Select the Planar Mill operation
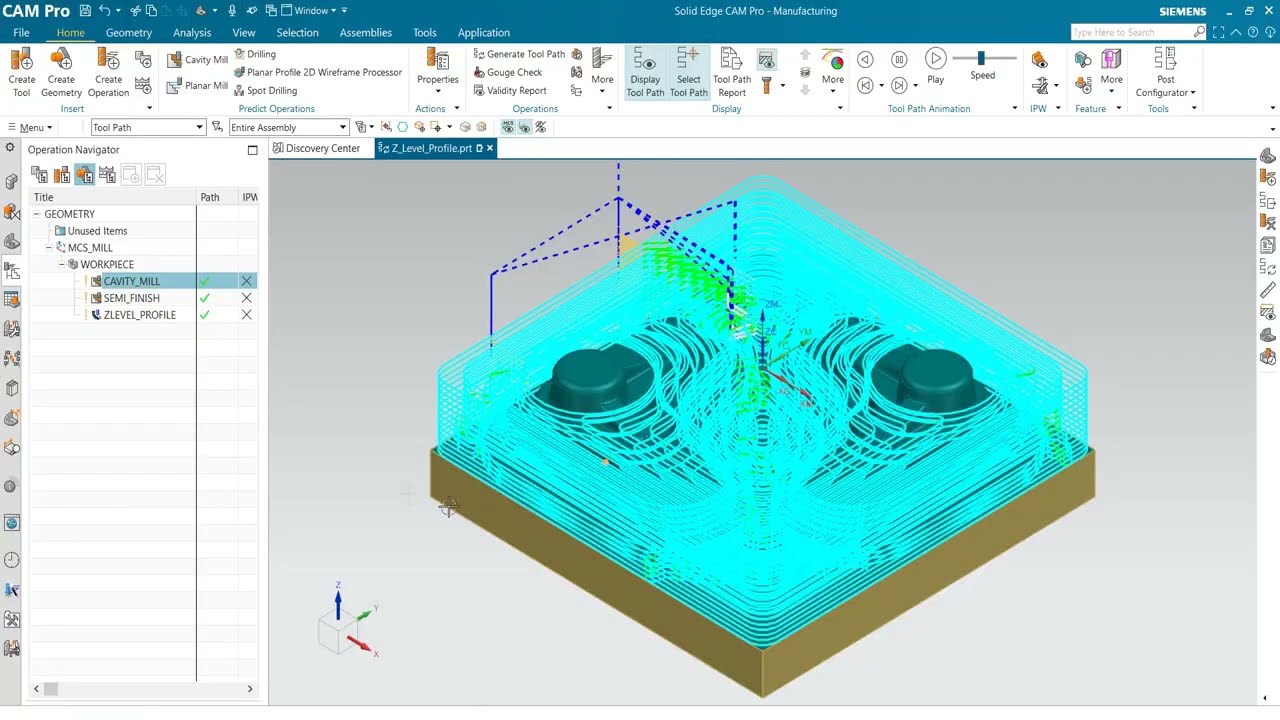This screenshot has height=720, width=1280. coord(197,86)
